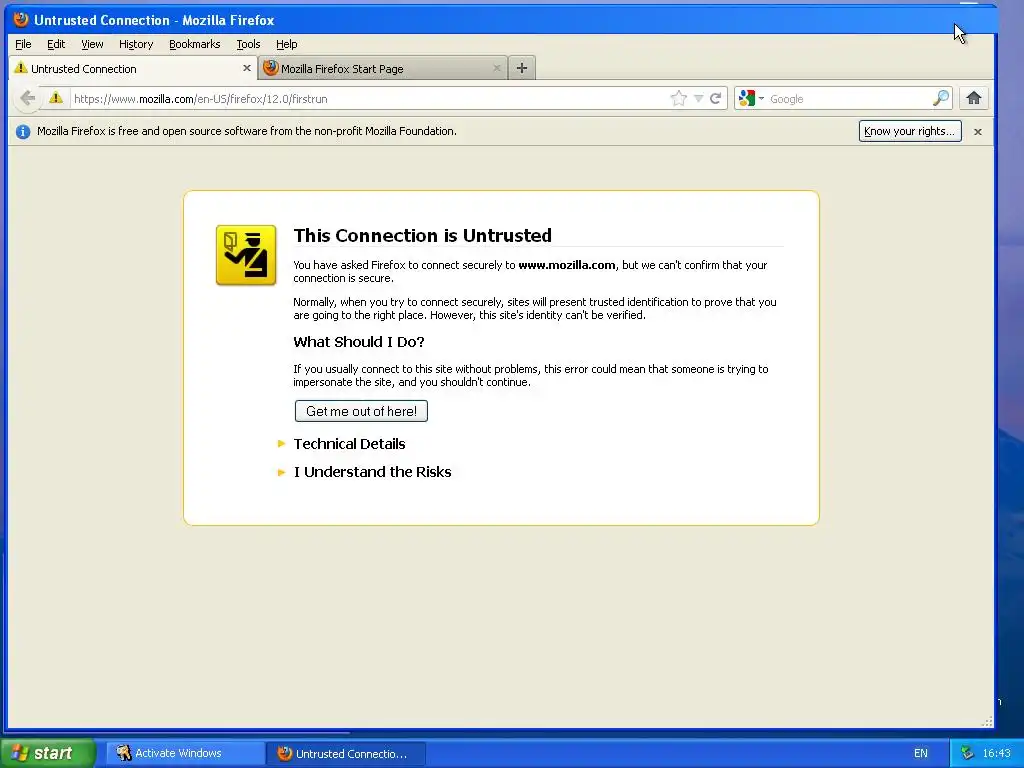Click Firefox logo in the title bar
Image resolution: width=1024 pixels, height=768 pixels.
[x=21, y=20]
